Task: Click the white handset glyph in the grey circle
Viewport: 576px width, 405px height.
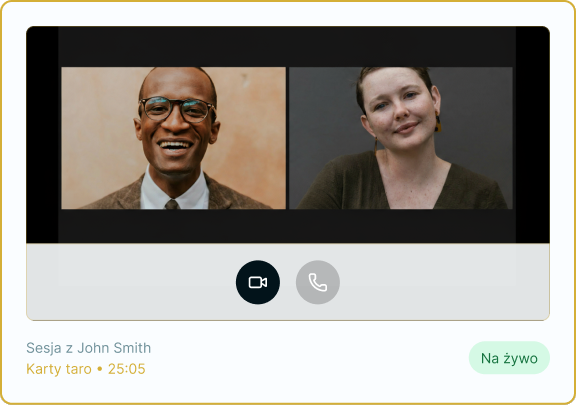Action: [318, 282]
